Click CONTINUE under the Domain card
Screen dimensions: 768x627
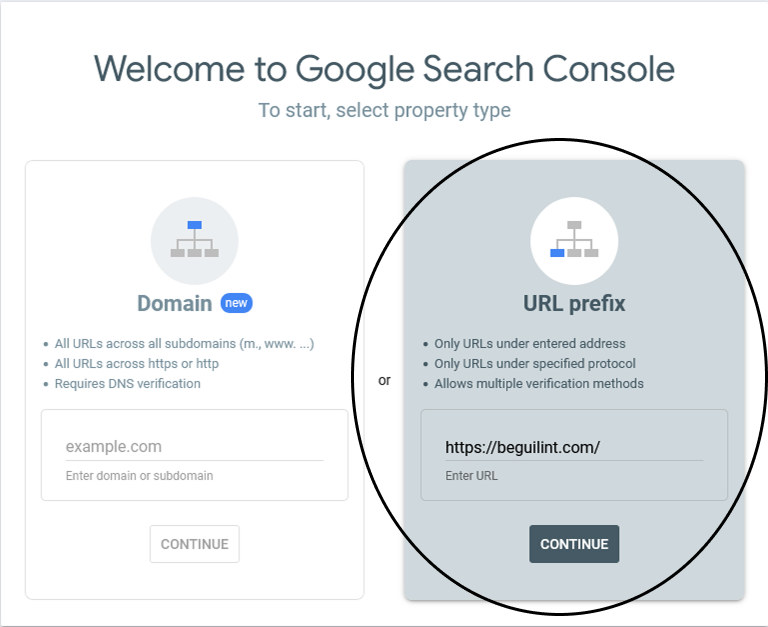click(x=194, y=544)
